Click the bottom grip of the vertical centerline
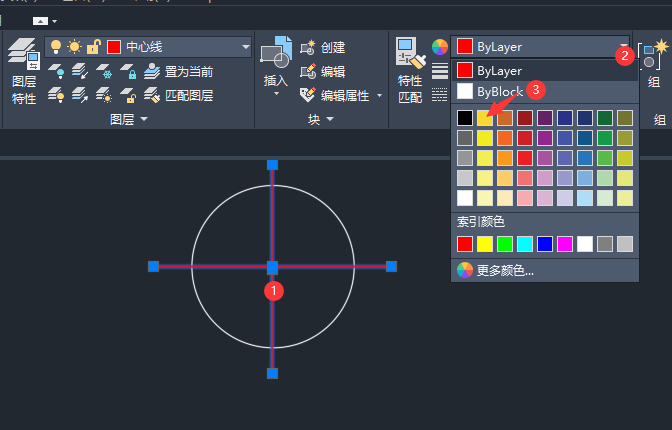The width and height of the screenshot is (672, 430). (x=273, y=373)
